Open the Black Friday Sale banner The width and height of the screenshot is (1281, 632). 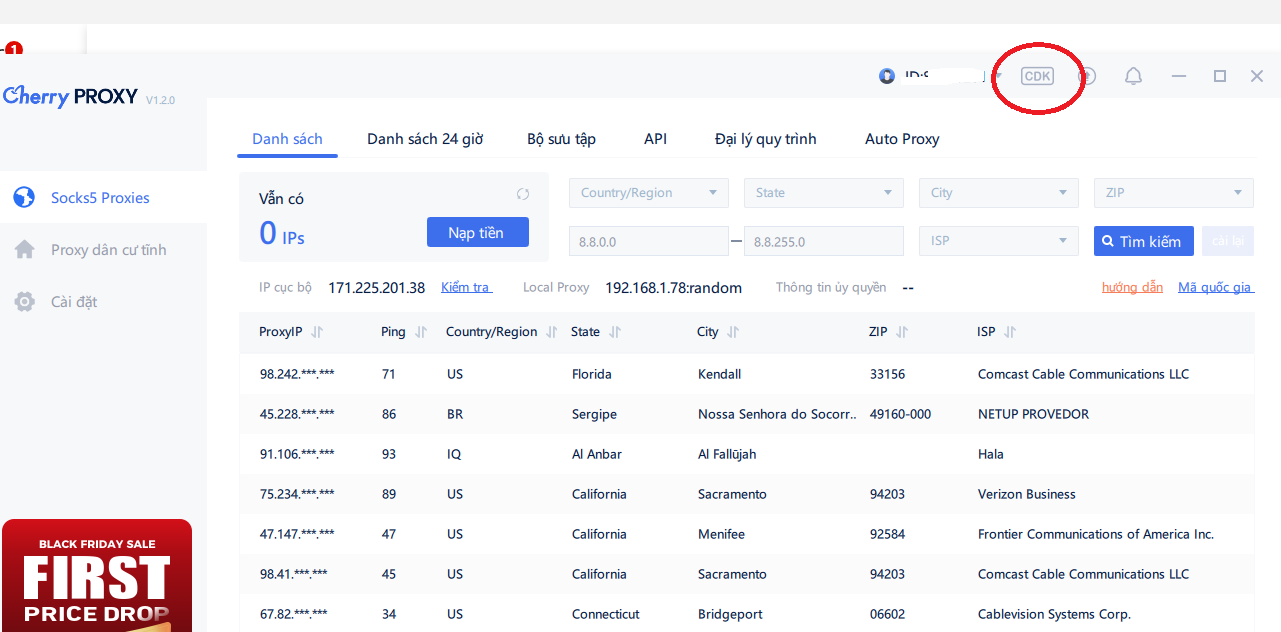(x=97, y=576)
